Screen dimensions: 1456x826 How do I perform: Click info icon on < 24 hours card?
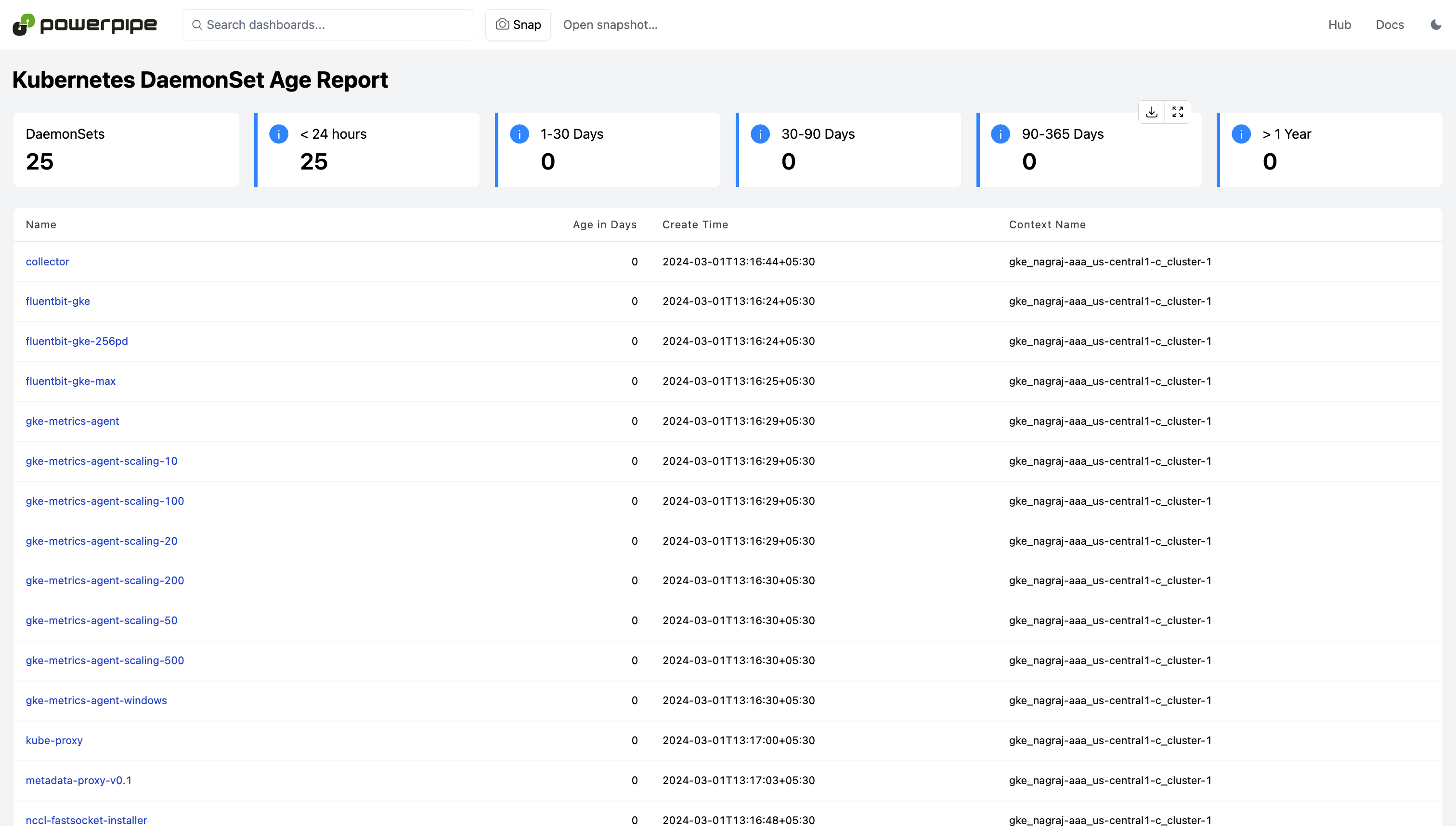278,134
